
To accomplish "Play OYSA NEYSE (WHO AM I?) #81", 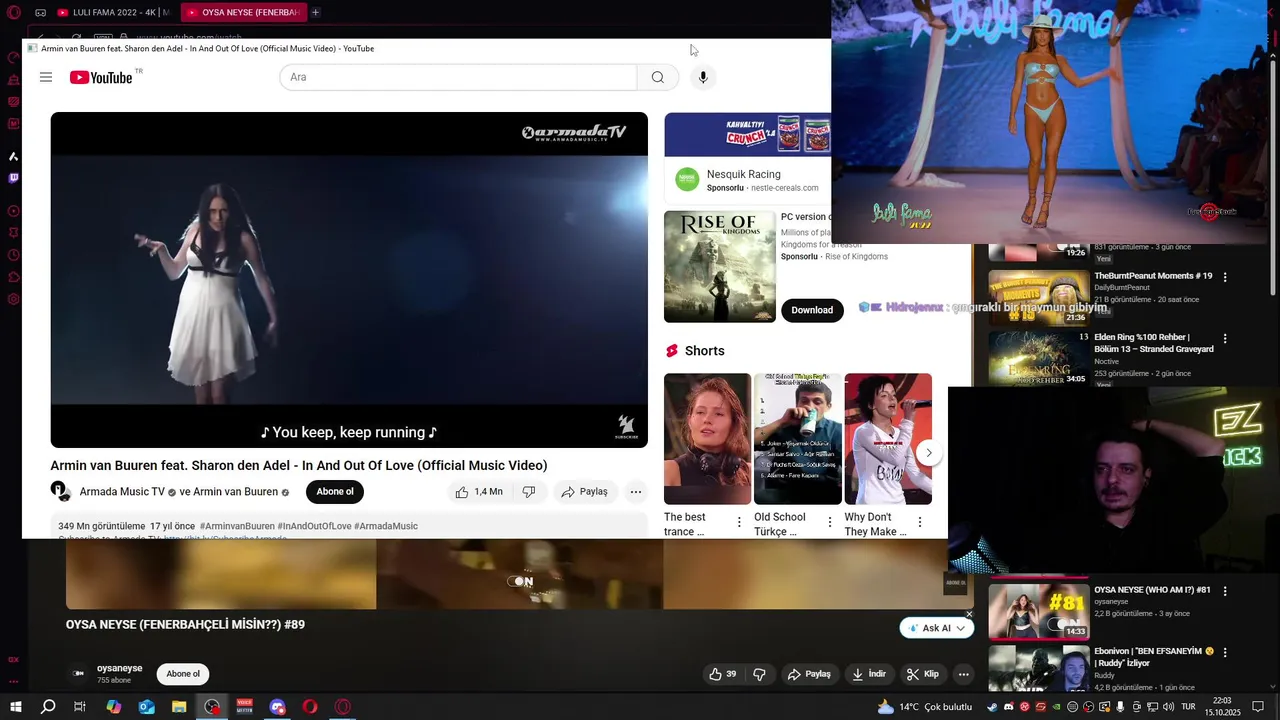I will [1038, 611].
